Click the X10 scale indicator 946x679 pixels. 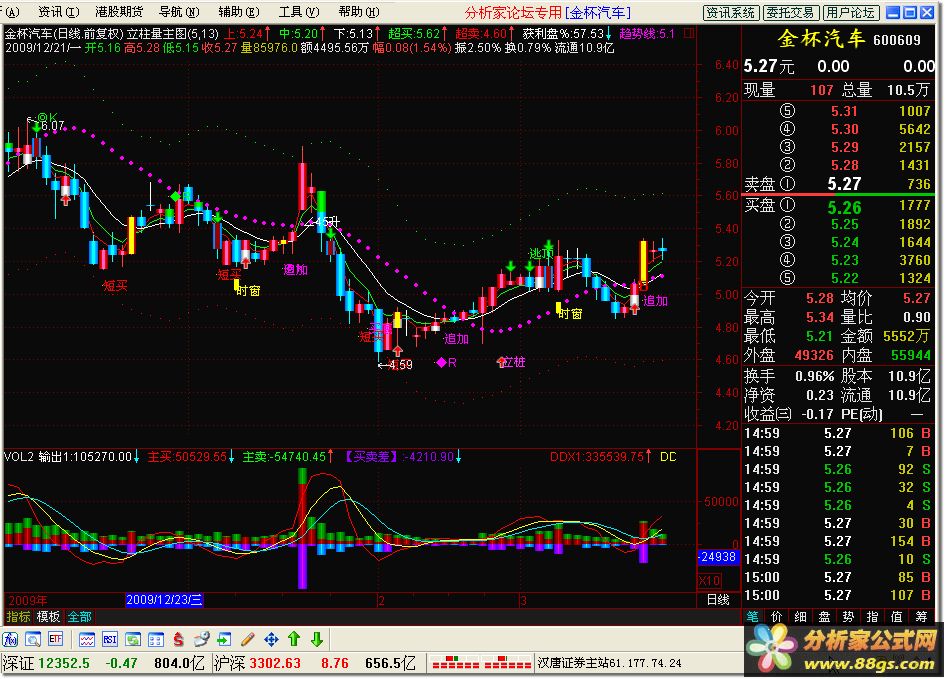pyautogui.click(x=709, y=581)
